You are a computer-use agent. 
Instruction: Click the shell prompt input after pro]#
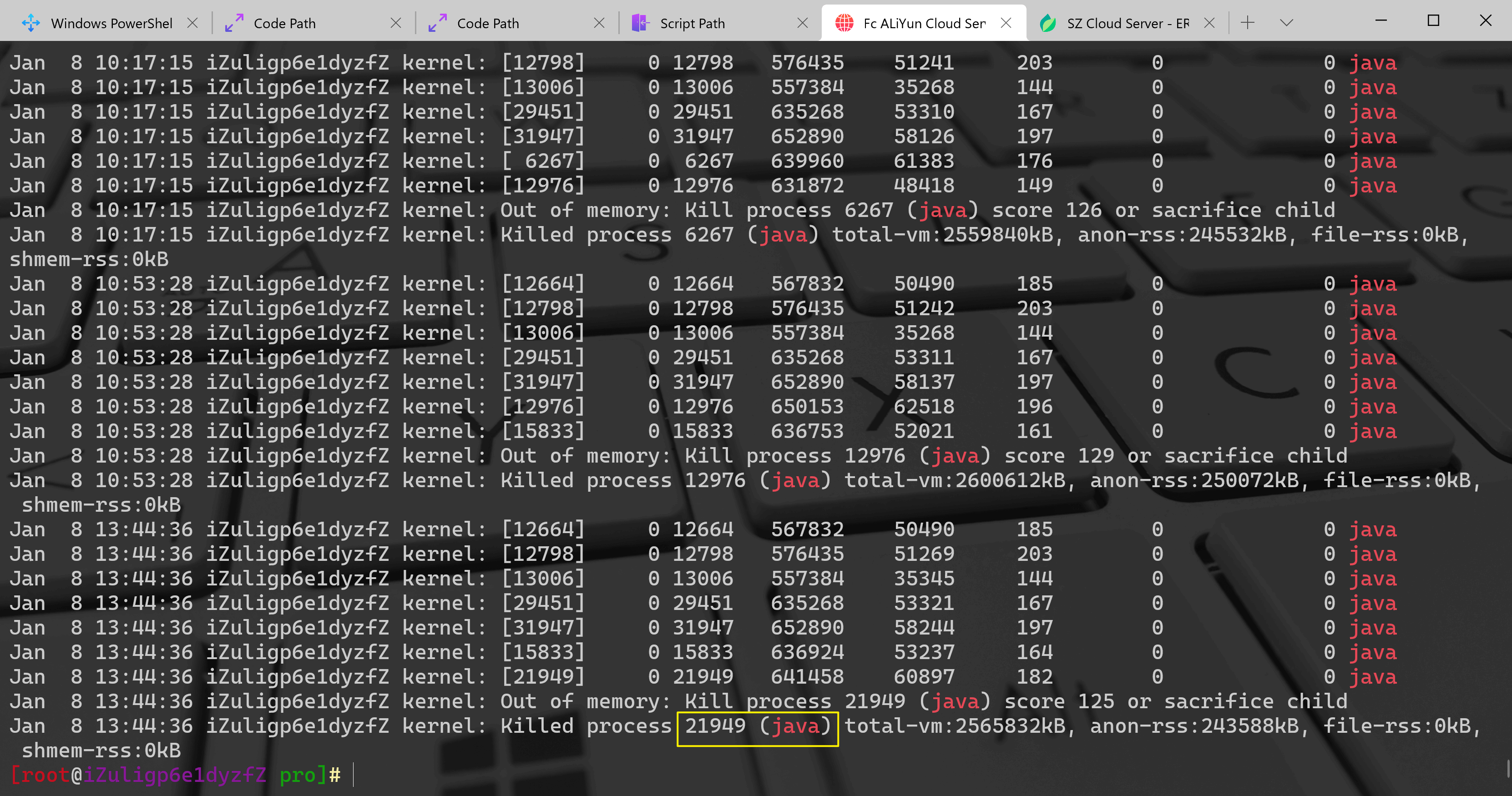click(354, 775)
